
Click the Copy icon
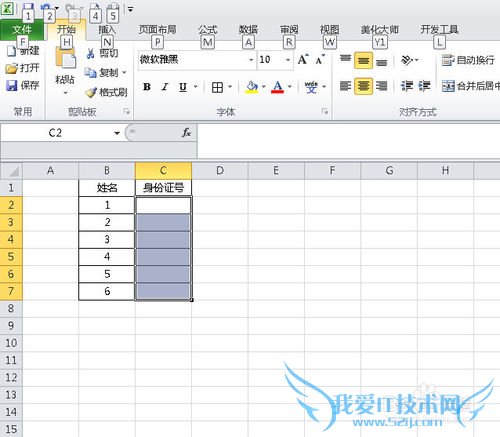[x=91, y=72]
